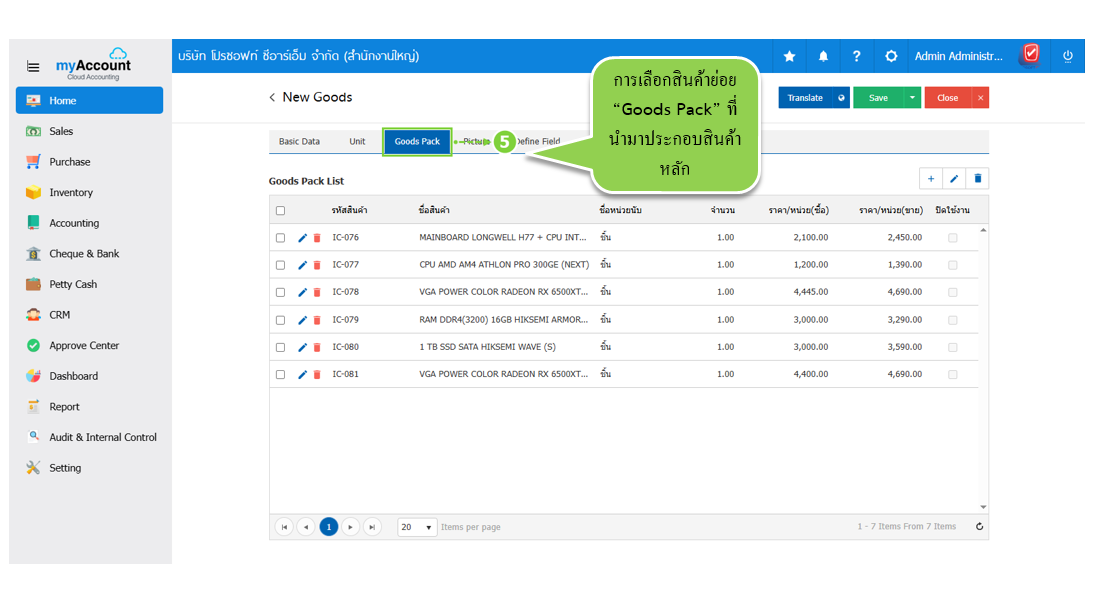This screenshot has height=596, width=1095.
Task: Switch to the Basic Data tab
Action: click(299, 142)
